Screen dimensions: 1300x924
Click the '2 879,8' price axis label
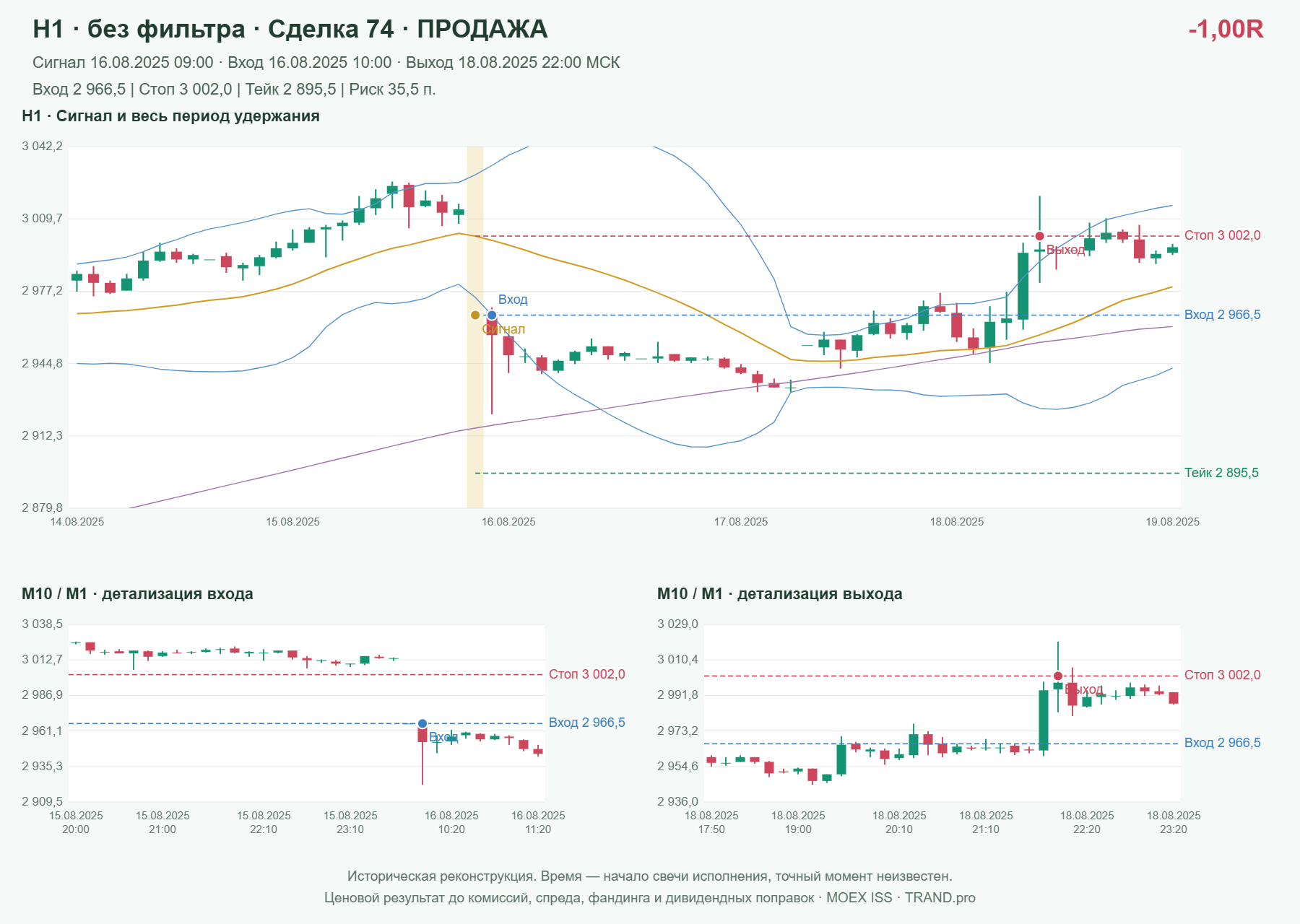[x=42, y=508]
